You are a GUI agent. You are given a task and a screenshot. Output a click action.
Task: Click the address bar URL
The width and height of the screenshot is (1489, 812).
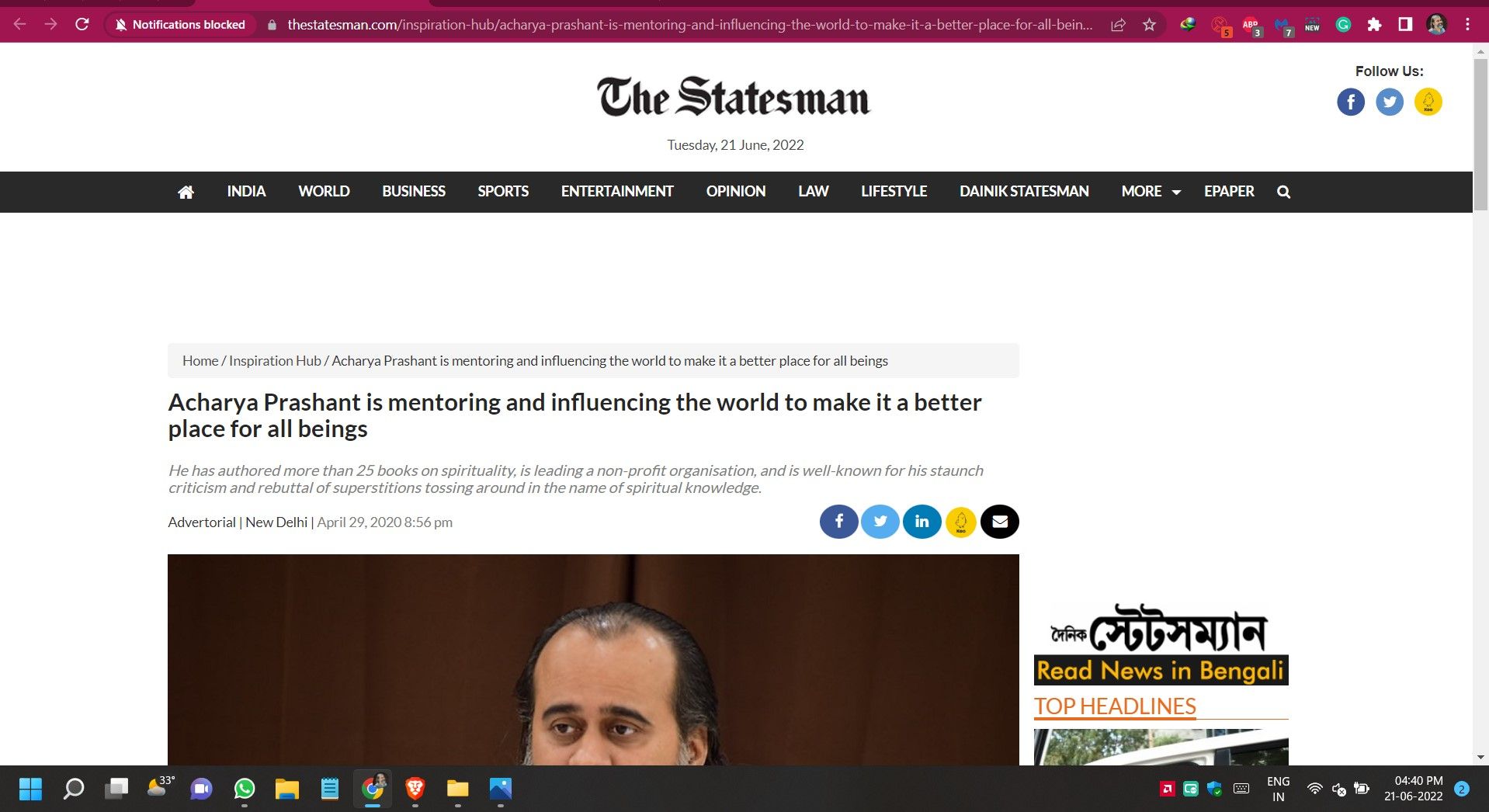coord(683,25)
